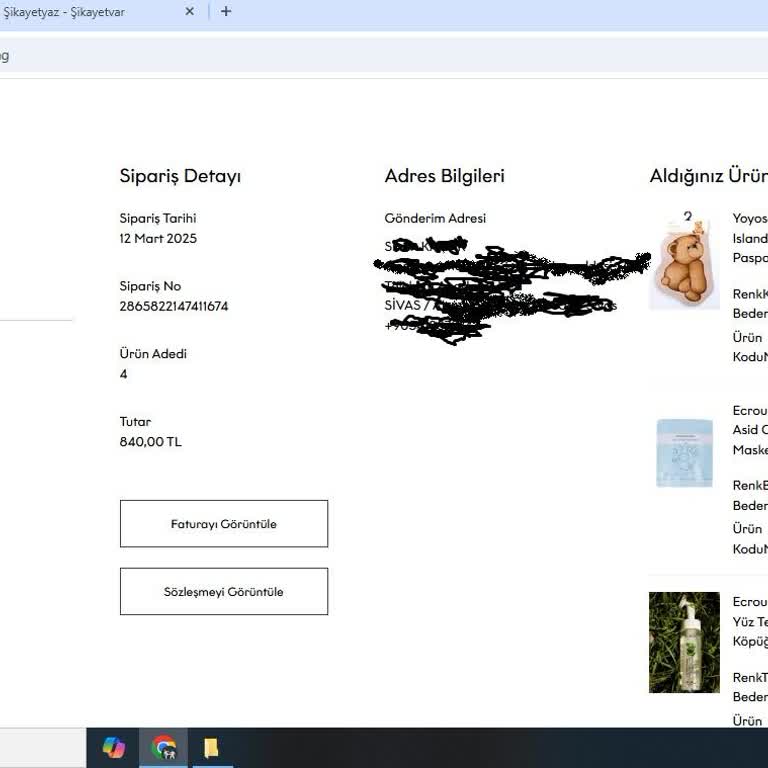This screenshot has height=768, width=768.
Task: Click the Chrome icon in the taskbar
Action: (163, 747)
